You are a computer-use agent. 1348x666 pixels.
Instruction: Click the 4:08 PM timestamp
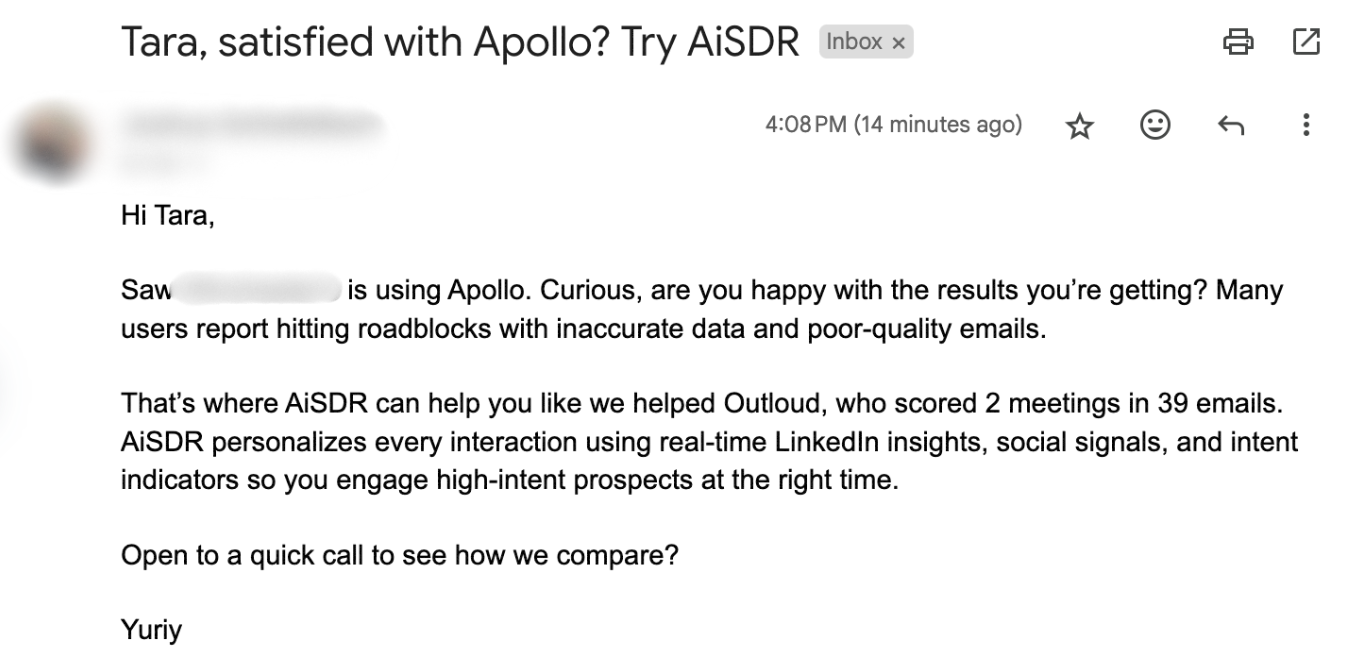click(893, 125)
